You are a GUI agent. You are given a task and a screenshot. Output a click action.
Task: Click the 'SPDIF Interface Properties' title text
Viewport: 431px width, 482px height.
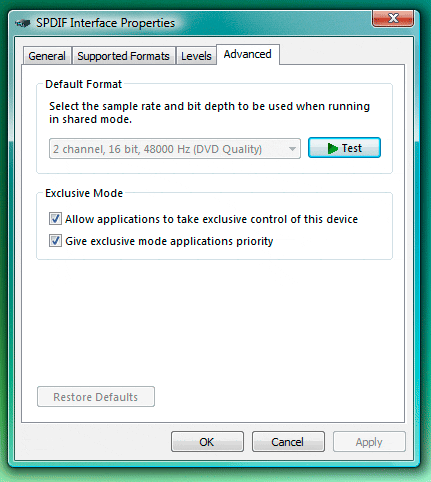tap(105, 23)
